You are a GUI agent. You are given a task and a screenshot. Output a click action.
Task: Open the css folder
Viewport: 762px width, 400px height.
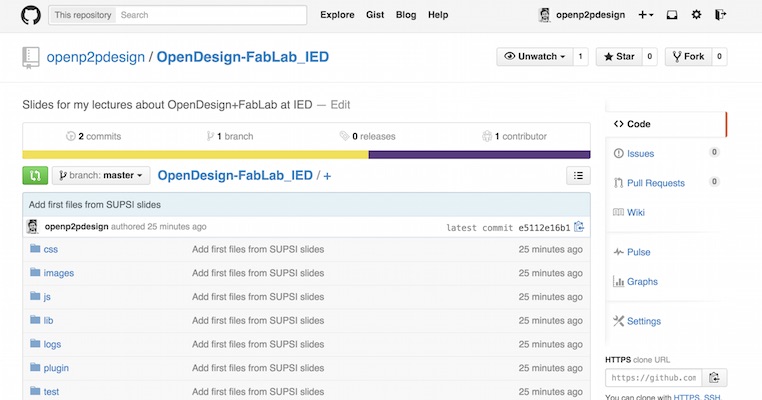click(51, 249)
